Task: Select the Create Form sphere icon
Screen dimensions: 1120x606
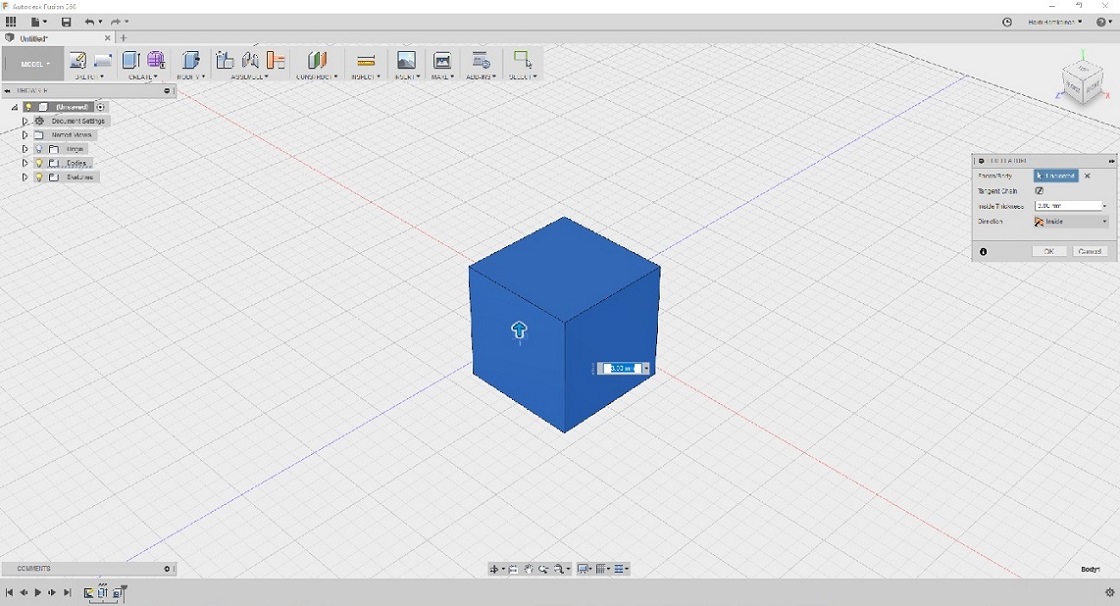Action: (x=156, y=60)
